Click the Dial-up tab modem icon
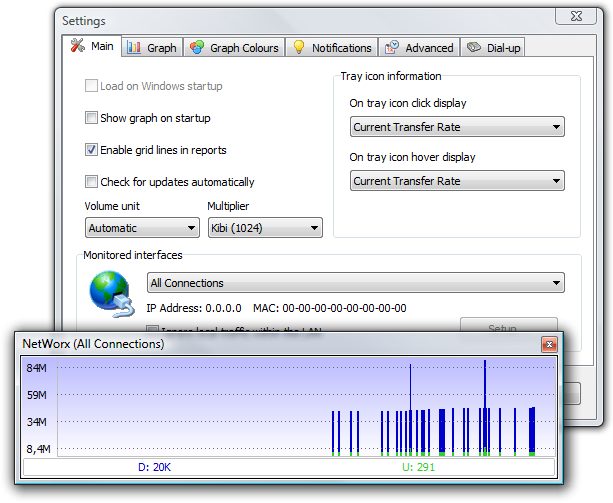 474,47
